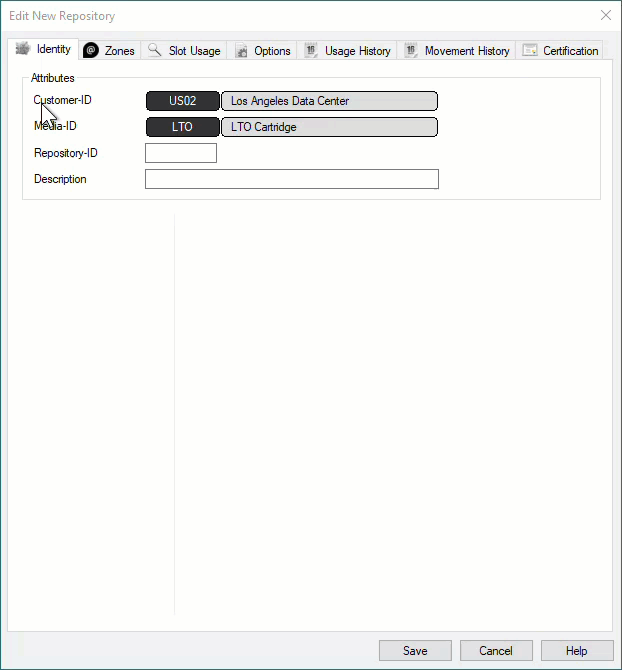
Task: Click the Identity tab gear icon
Action: (x=23, y=49)
